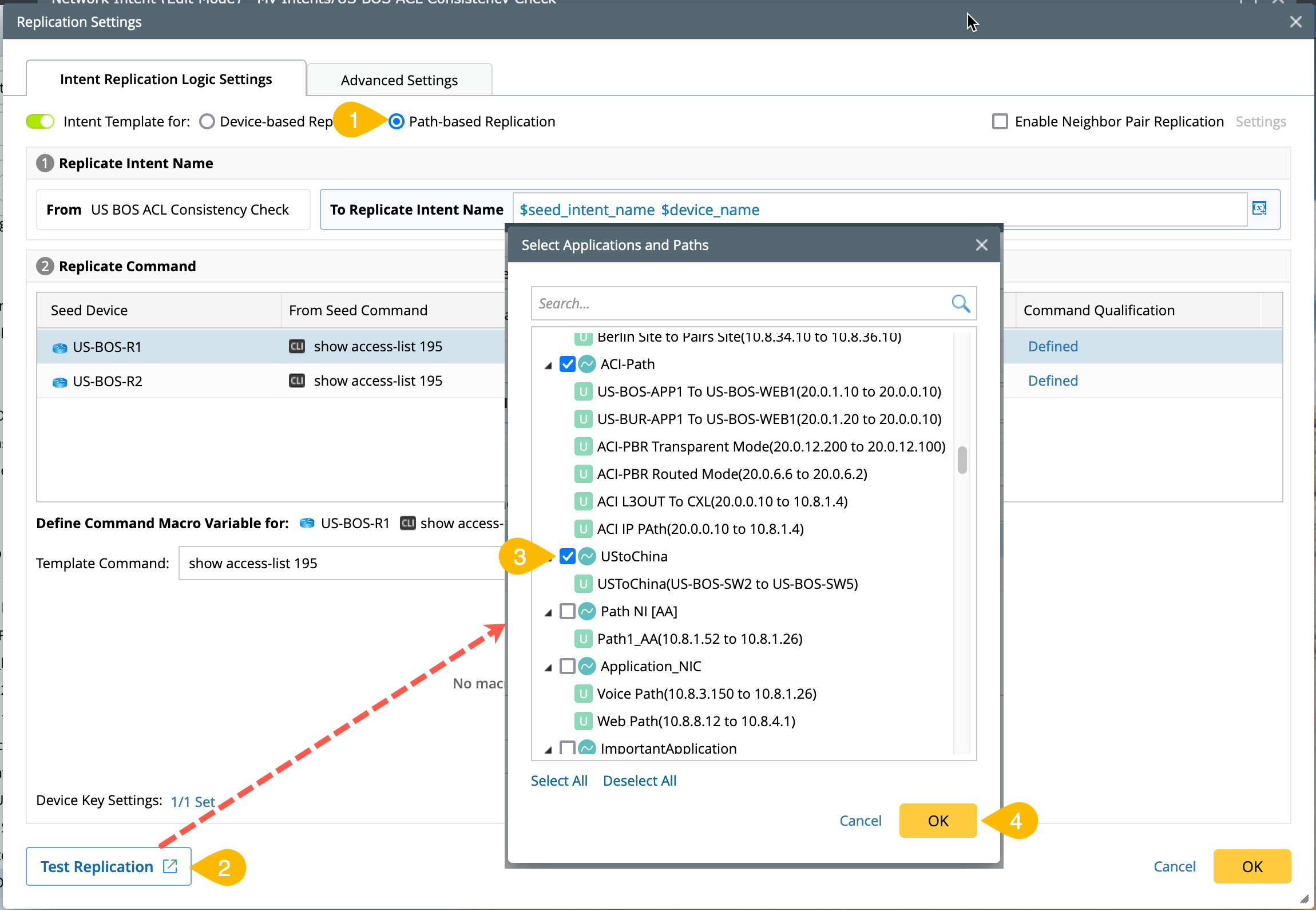Check the Application_NIC checkbox
1316x911 pixels.
point(567,666)
